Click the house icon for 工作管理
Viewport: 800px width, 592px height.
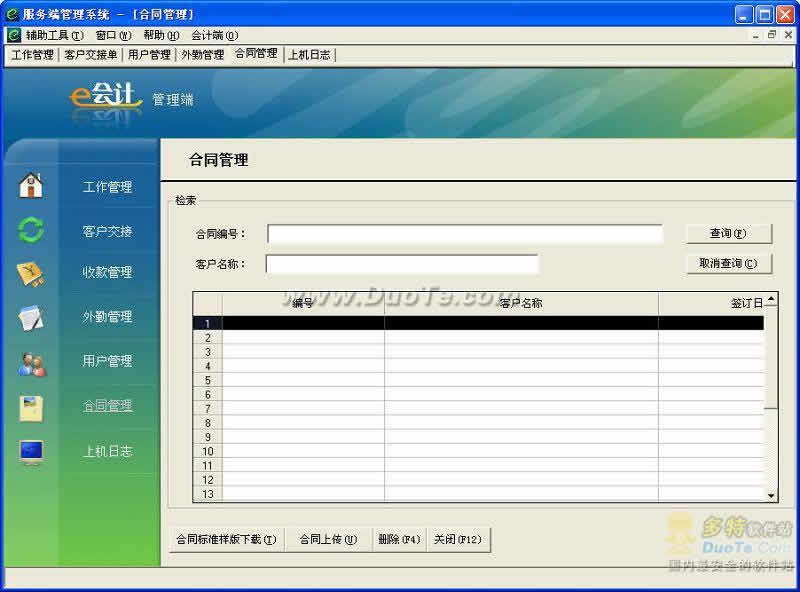pos(31,185)
